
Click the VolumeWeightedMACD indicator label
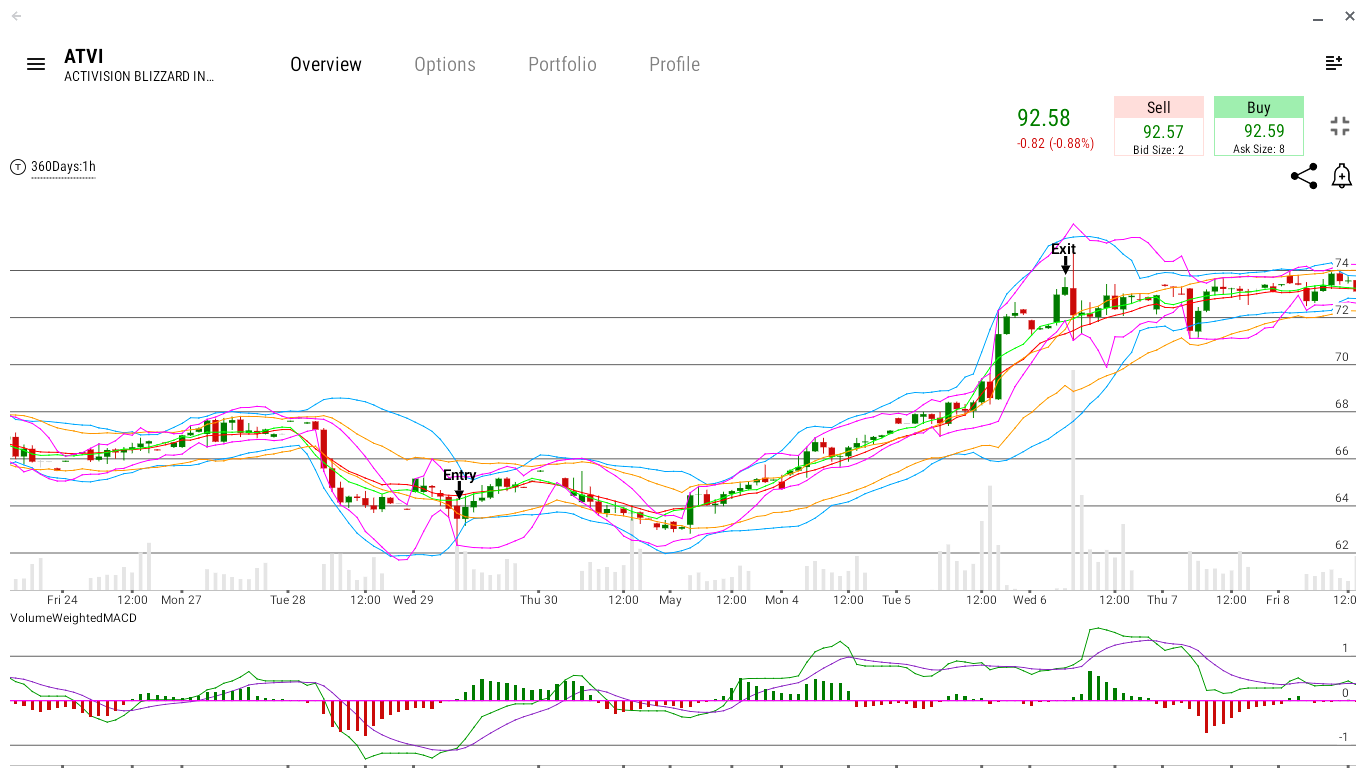pos(73,618)
